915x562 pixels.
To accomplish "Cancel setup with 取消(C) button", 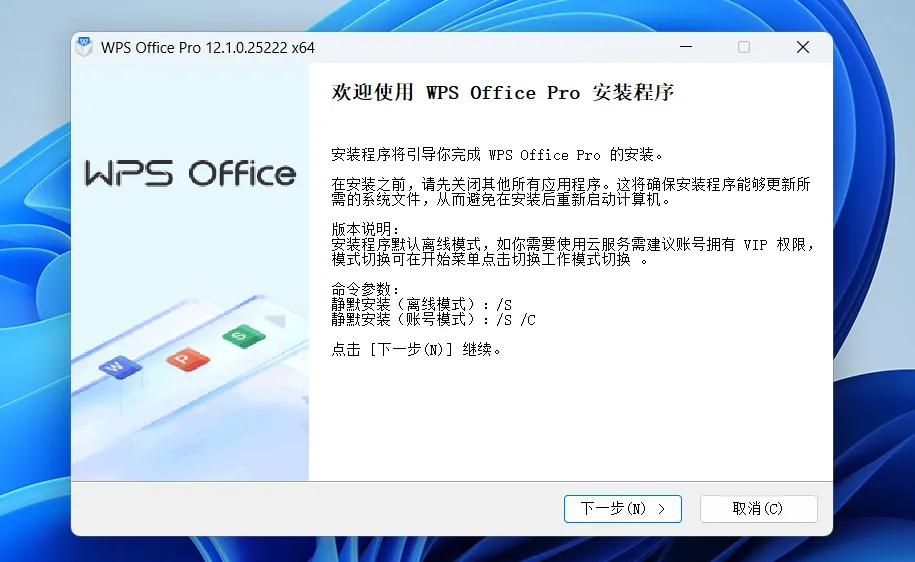I will [759, 509].
